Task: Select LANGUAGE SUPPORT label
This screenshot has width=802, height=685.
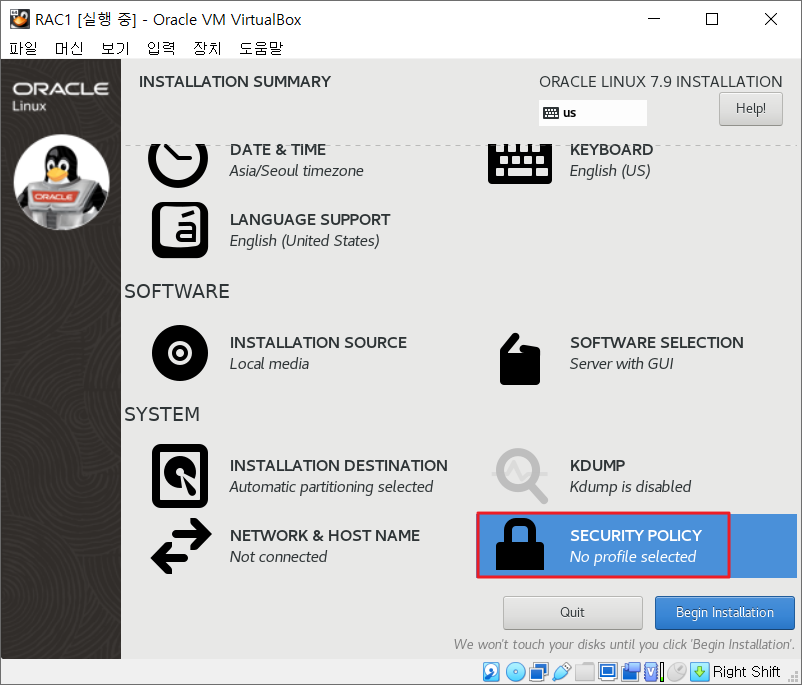Action: coord(310,220)
